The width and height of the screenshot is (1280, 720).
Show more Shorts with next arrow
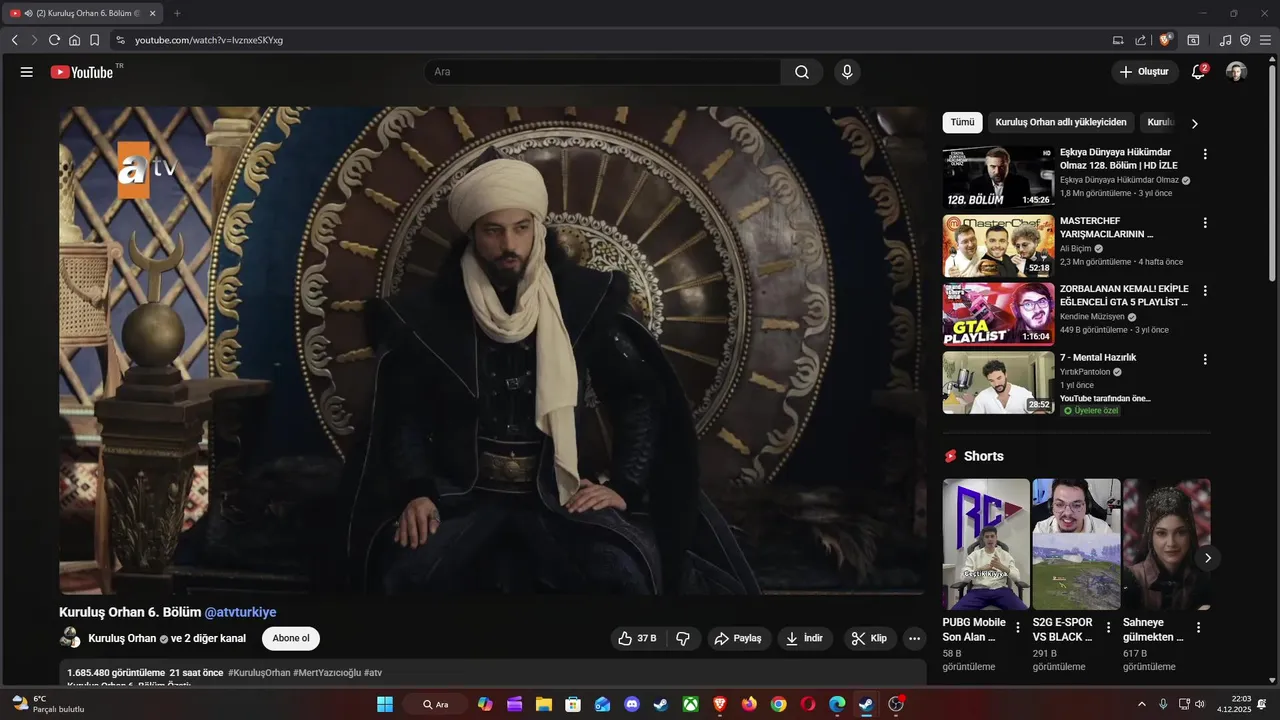tap(1207, 558)
